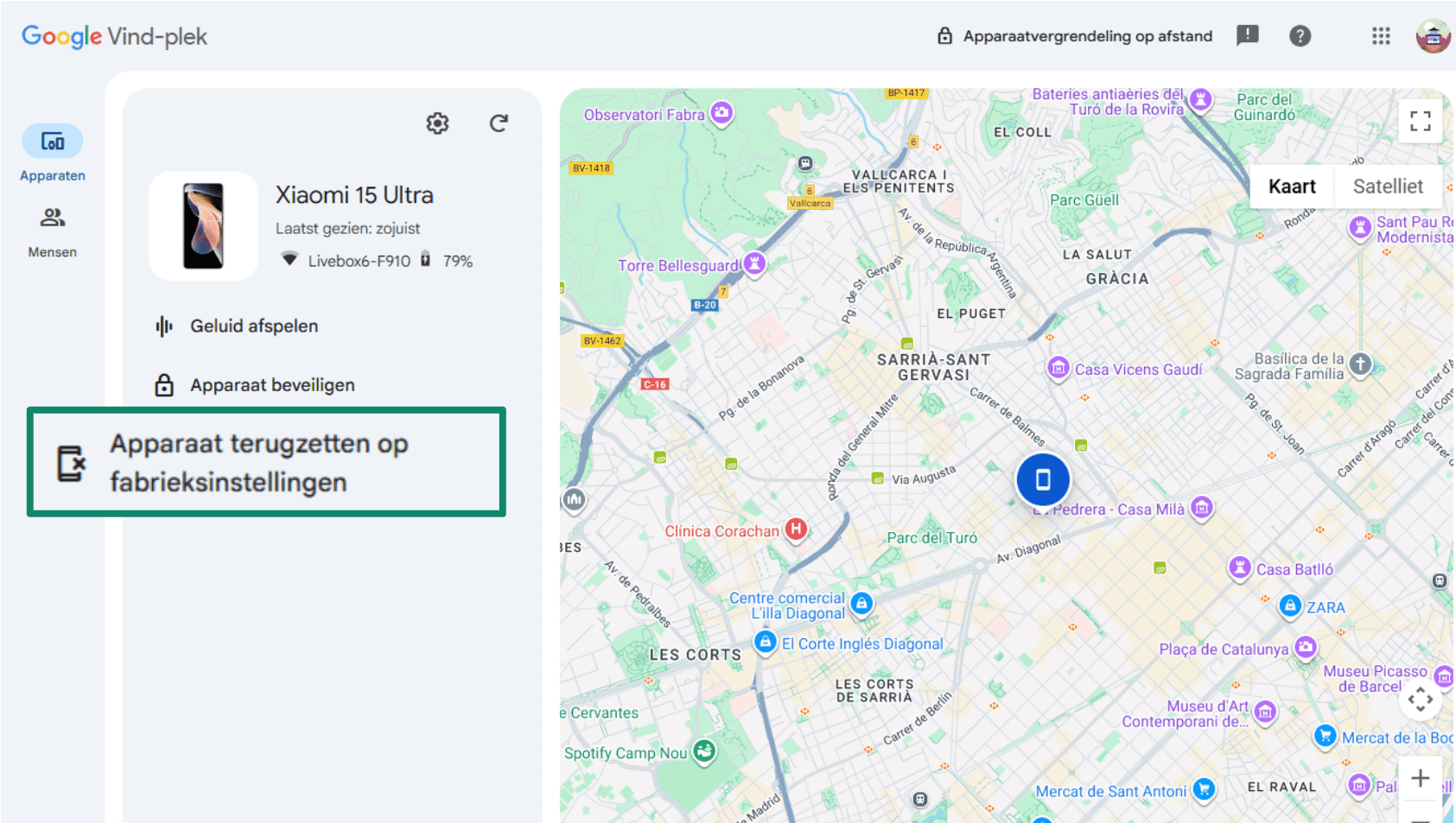
Task: Click the pan control on the map
Action: click(1420, 700)
